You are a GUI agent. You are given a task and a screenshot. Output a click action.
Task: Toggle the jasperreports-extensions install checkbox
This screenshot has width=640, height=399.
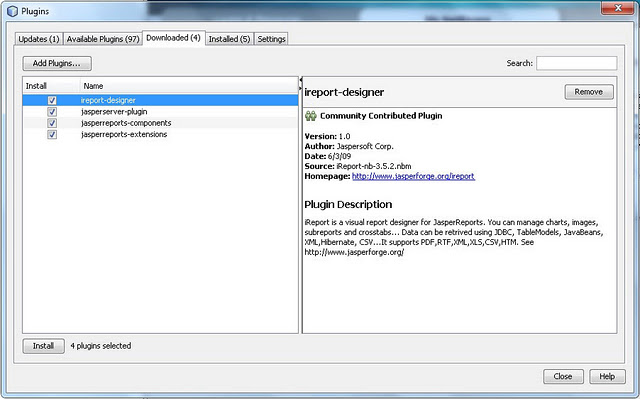click(52, 135)
